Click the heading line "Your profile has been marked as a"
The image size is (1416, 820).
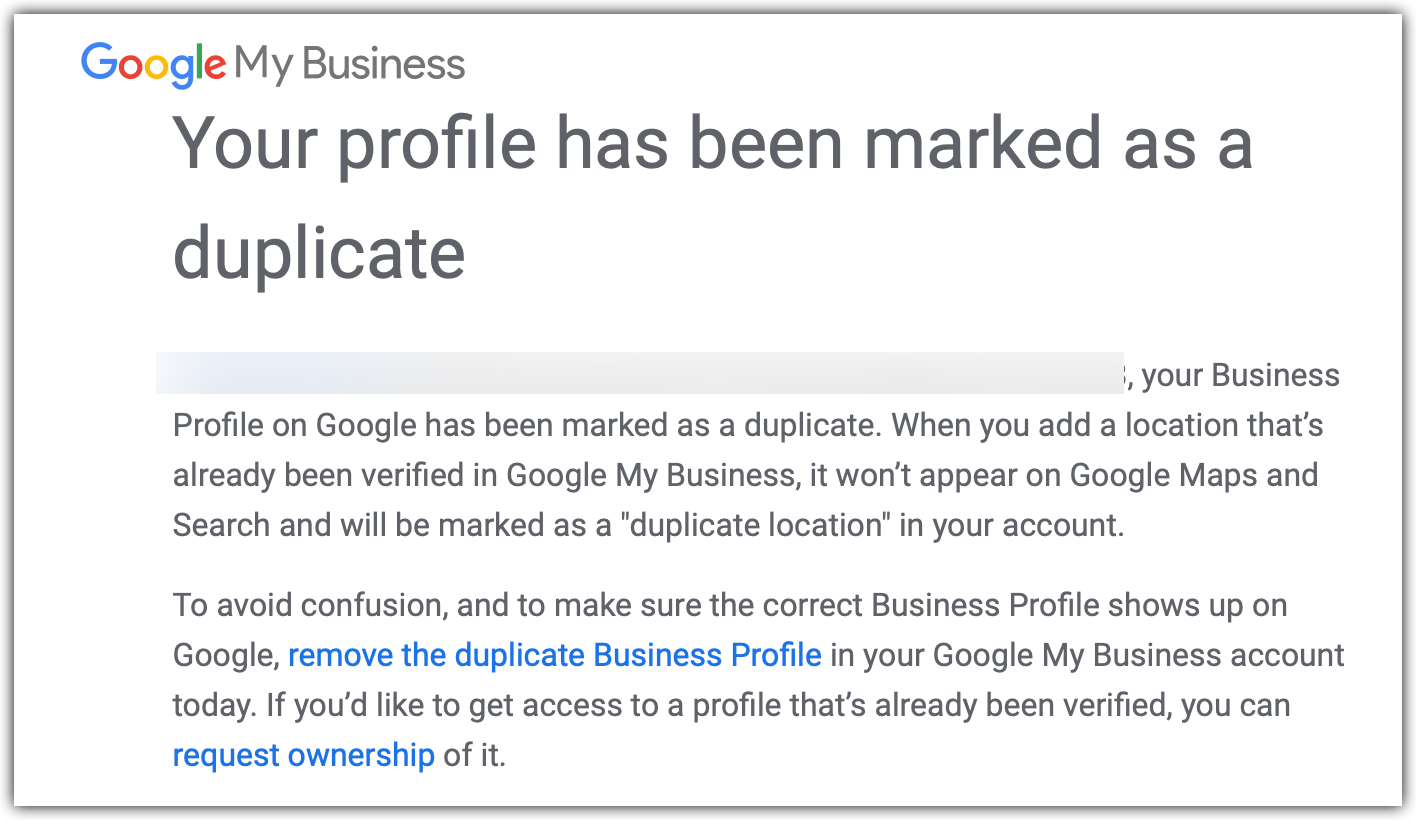click(x=713, y=142)
